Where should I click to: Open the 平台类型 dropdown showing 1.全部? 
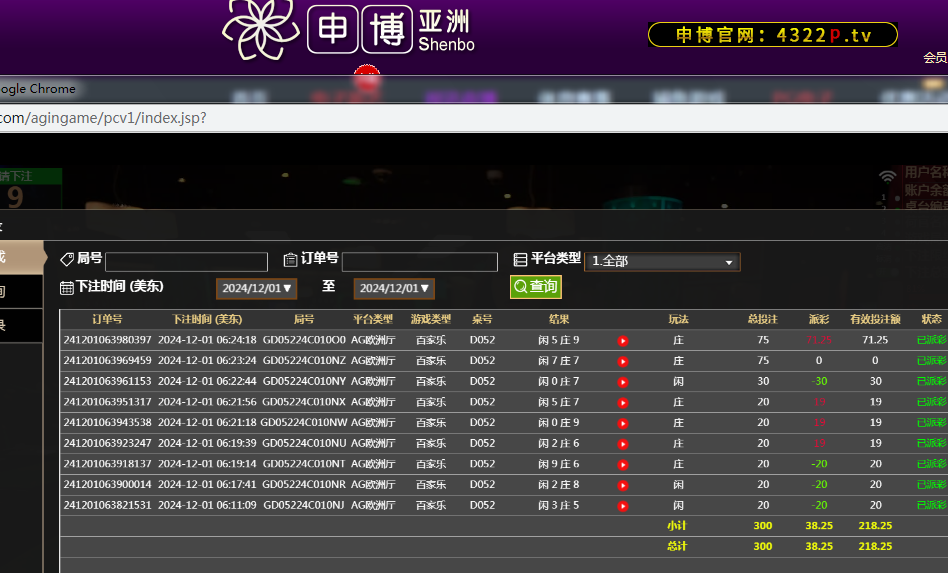661,262
